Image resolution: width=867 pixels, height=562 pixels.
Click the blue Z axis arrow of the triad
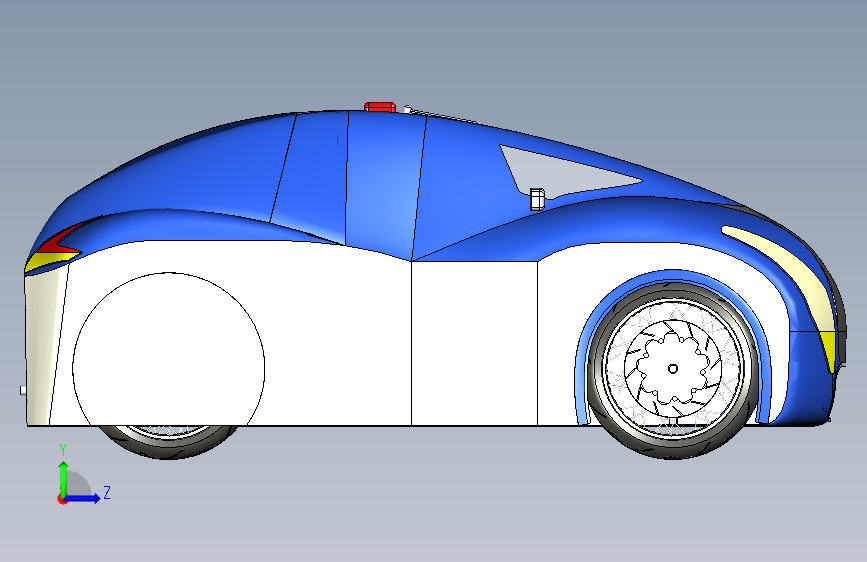tap(83, 498)
